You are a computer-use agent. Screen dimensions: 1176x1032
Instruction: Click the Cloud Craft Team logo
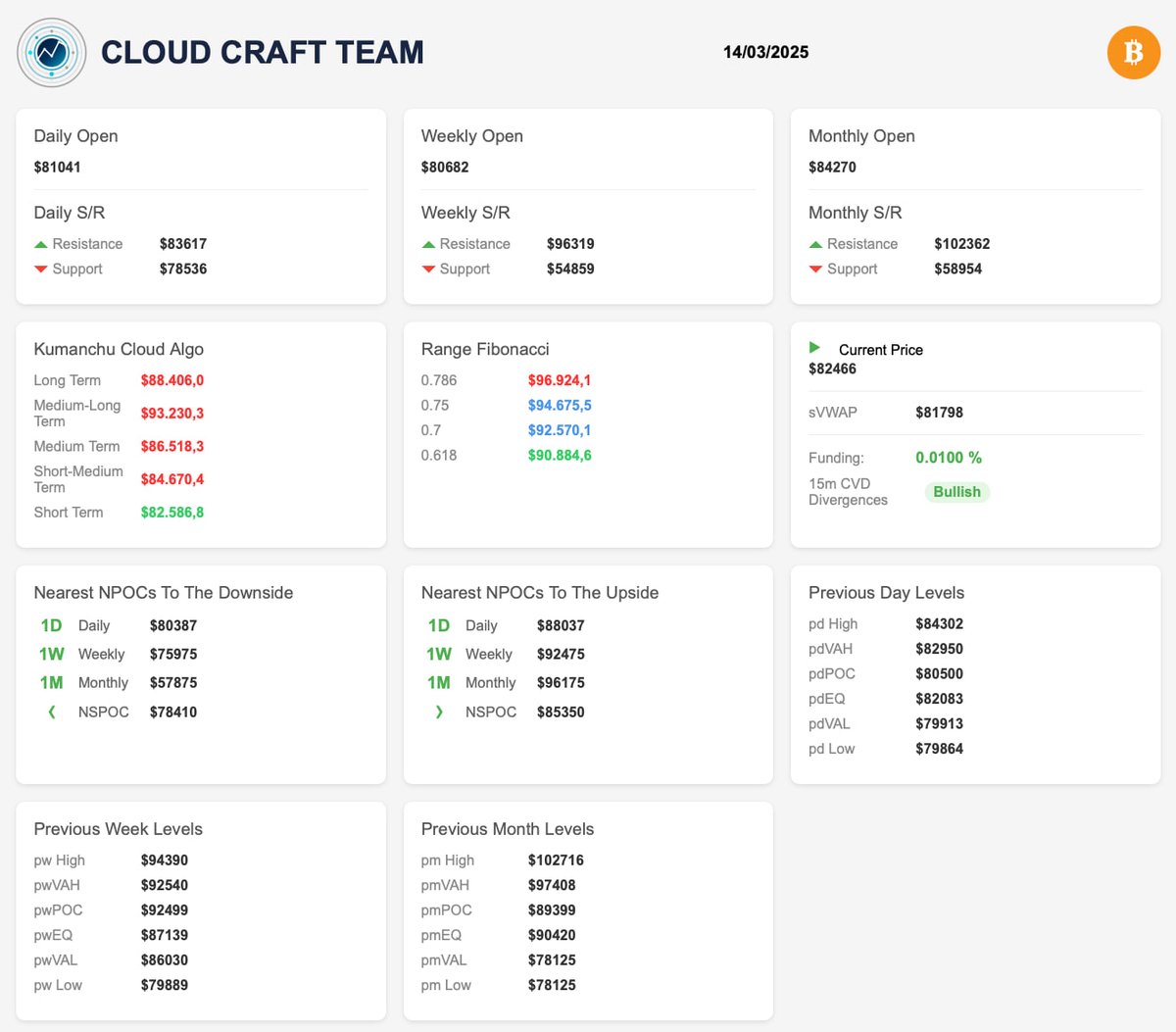click(52, 52)
